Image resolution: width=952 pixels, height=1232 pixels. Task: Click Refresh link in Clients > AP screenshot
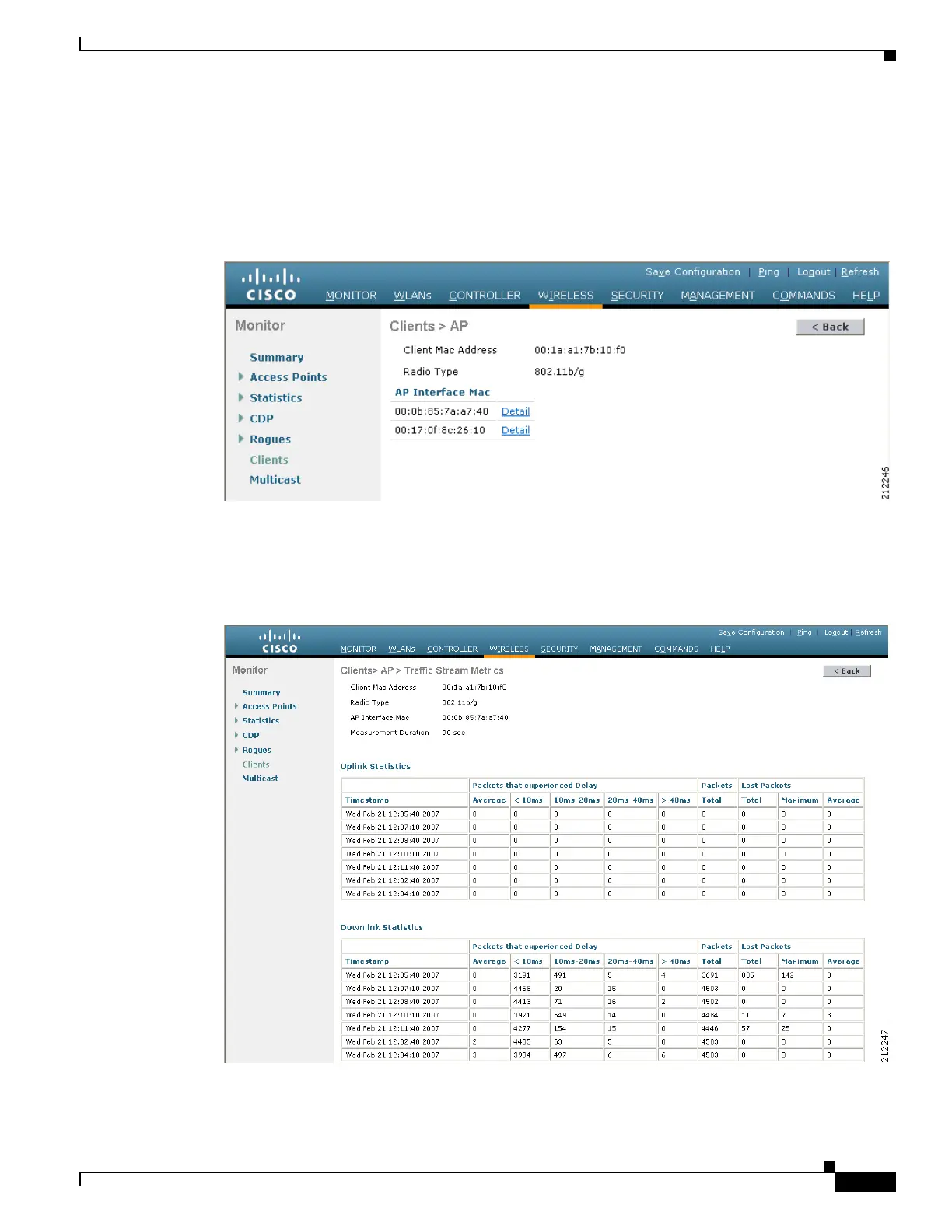coord(859,272)
